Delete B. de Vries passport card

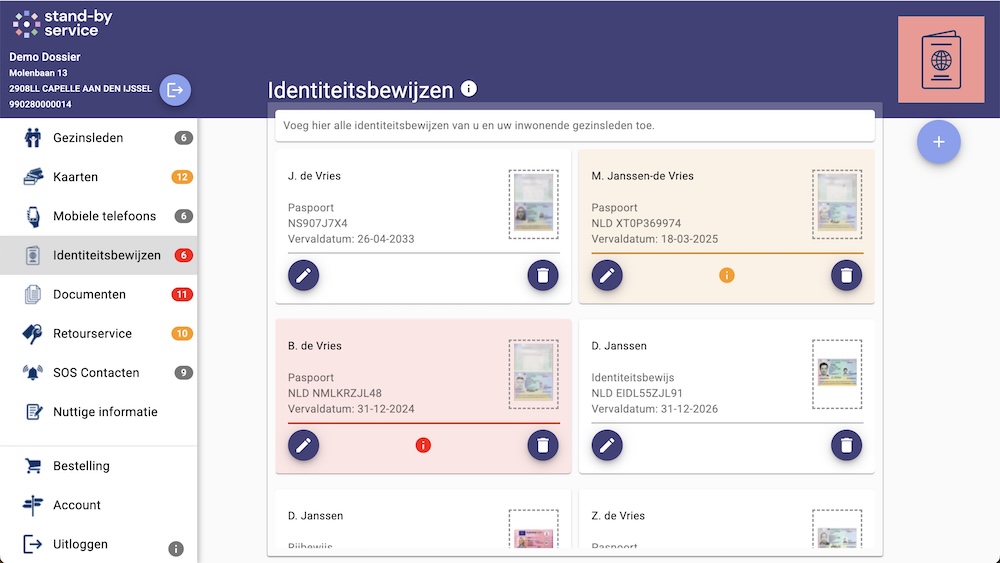(543, 445)
